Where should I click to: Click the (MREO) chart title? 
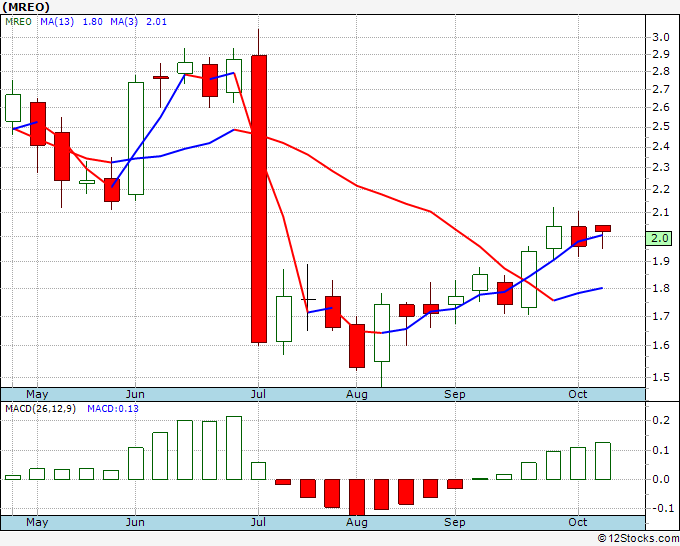26,7
